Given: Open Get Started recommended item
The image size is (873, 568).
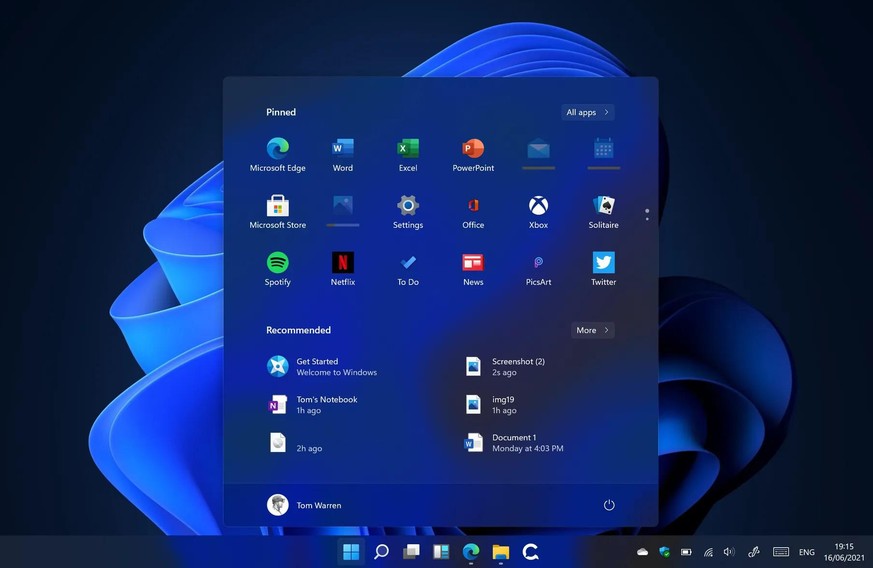Looking at the screenshot, I should 323,366.
